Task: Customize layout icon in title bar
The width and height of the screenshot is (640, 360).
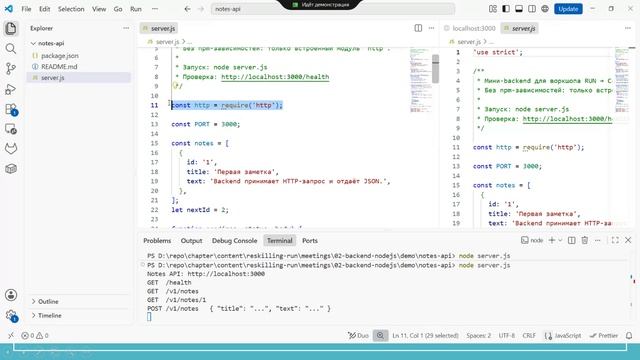Action: pos(493,9)
